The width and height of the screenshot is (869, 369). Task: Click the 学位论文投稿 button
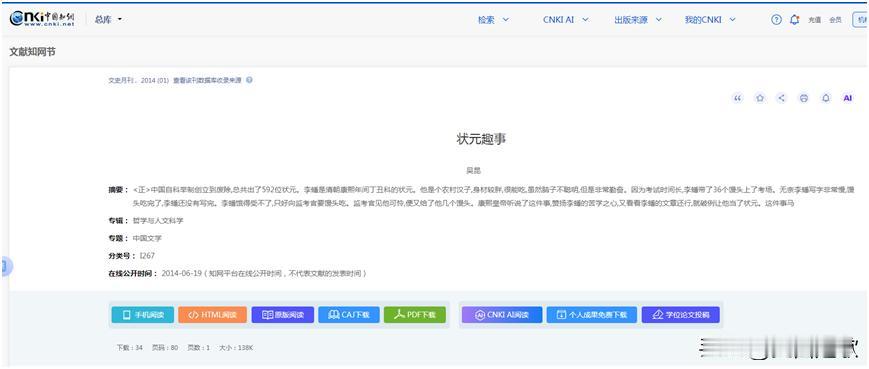click(681, 315)
